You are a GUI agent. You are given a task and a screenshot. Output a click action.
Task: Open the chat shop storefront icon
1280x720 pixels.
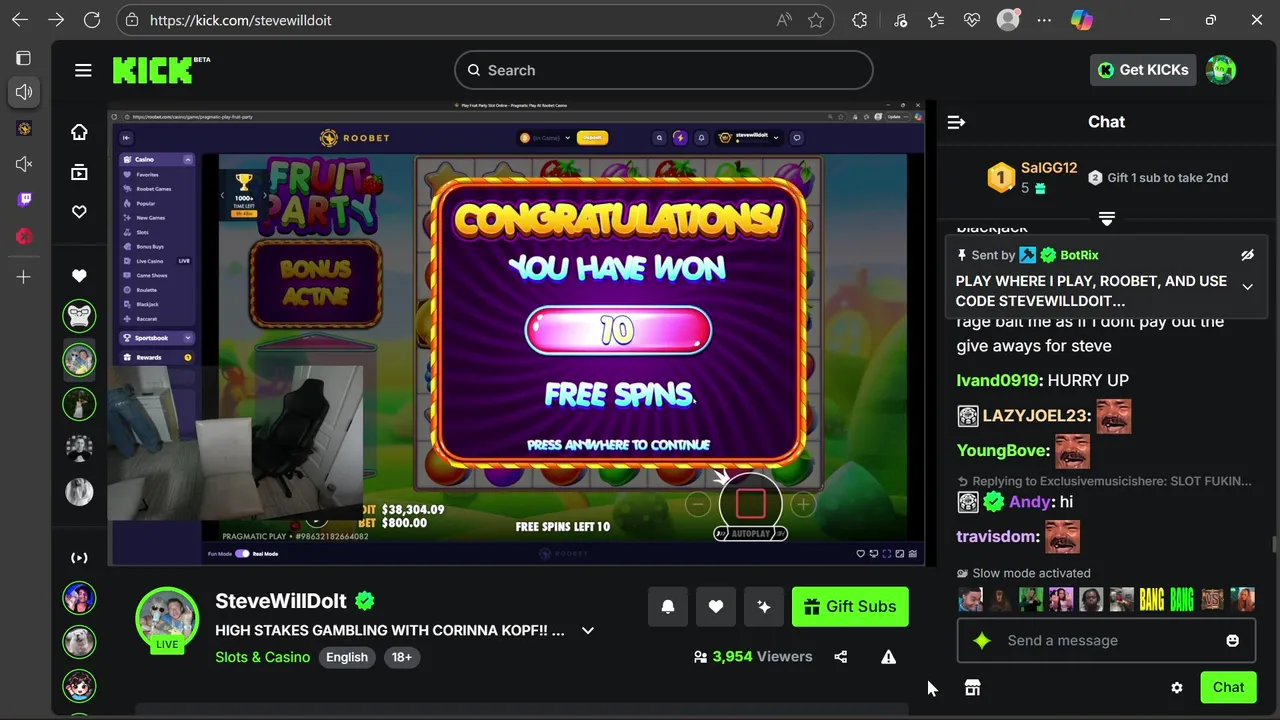click(x=972, y=687)
